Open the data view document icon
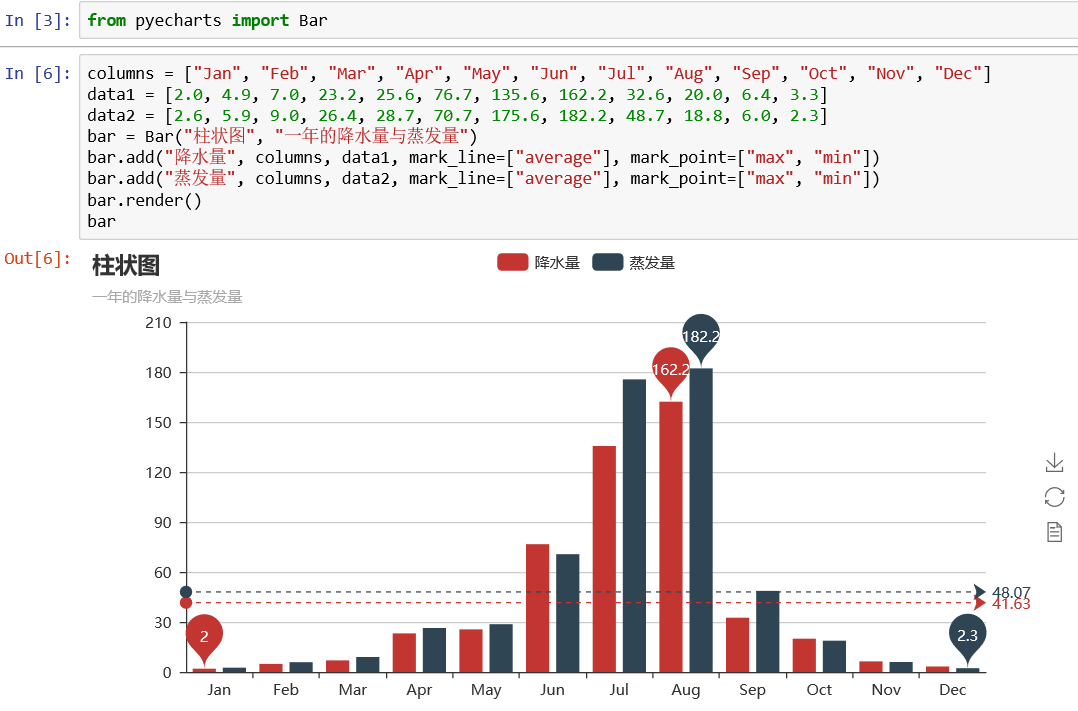 (x=1054, y=532)
